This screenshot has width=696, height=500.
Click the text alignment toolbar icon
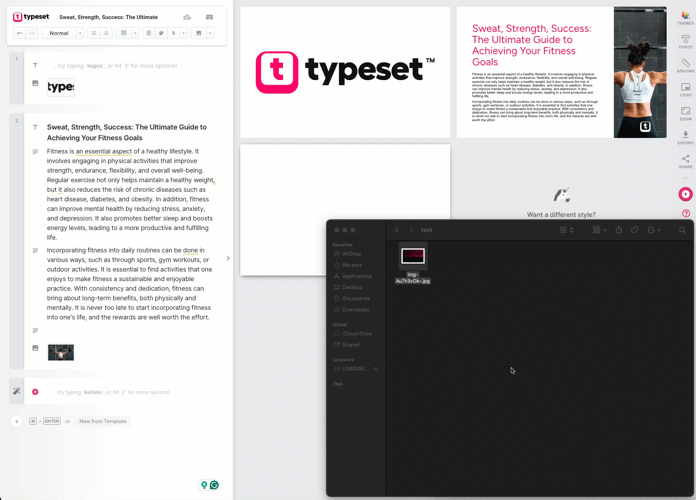(x=149, y=33)
